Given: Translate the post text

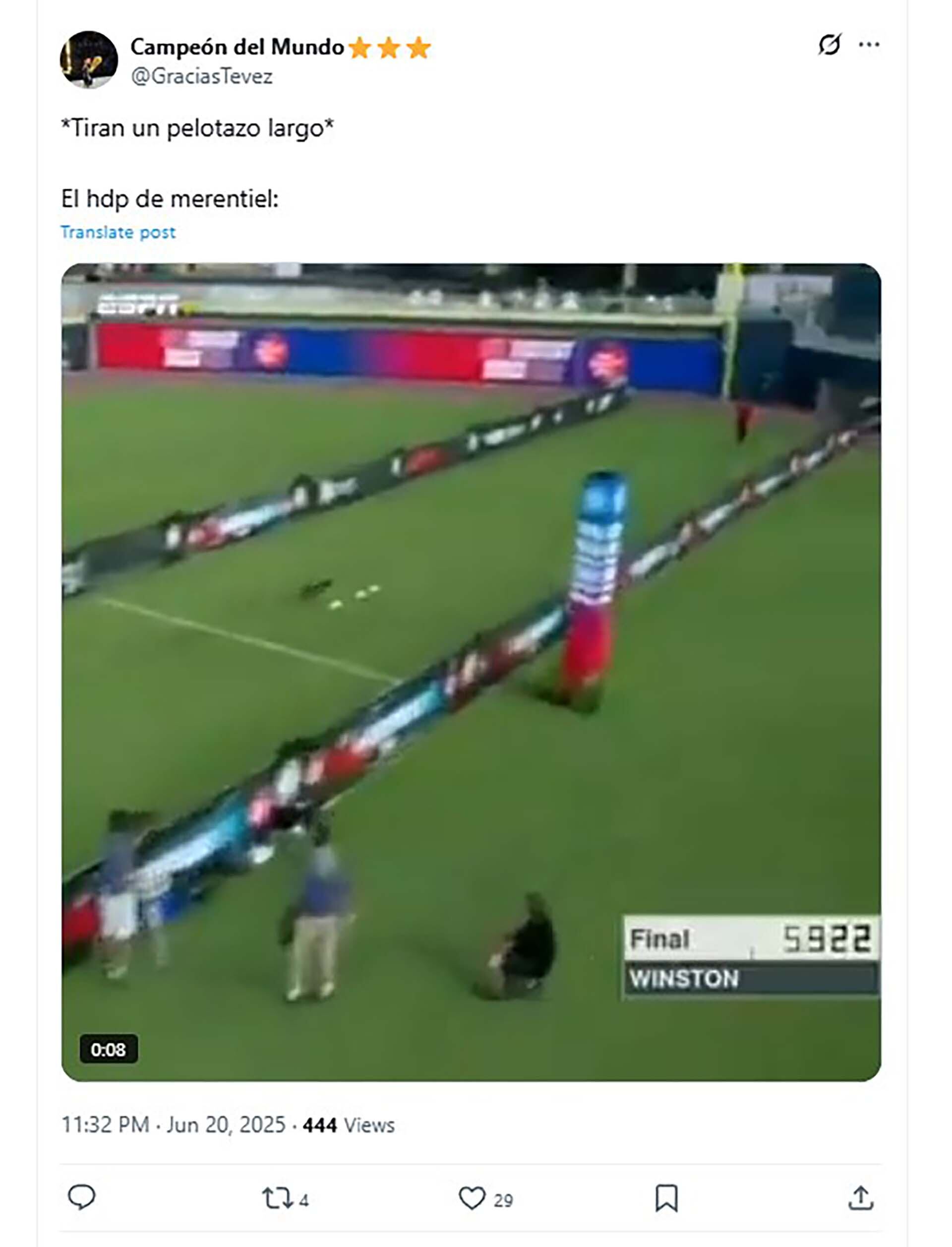Looking at the screenshot, I should (118, 233).
